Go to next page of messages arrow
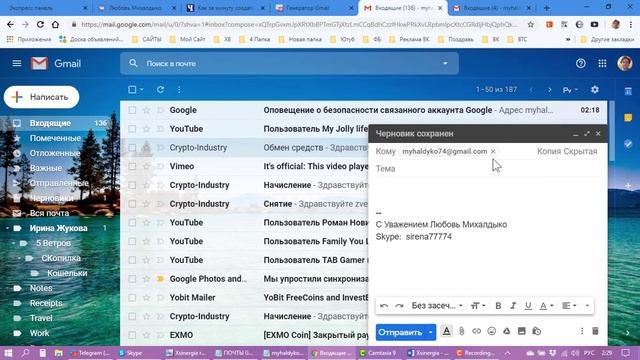 point(550,89)
